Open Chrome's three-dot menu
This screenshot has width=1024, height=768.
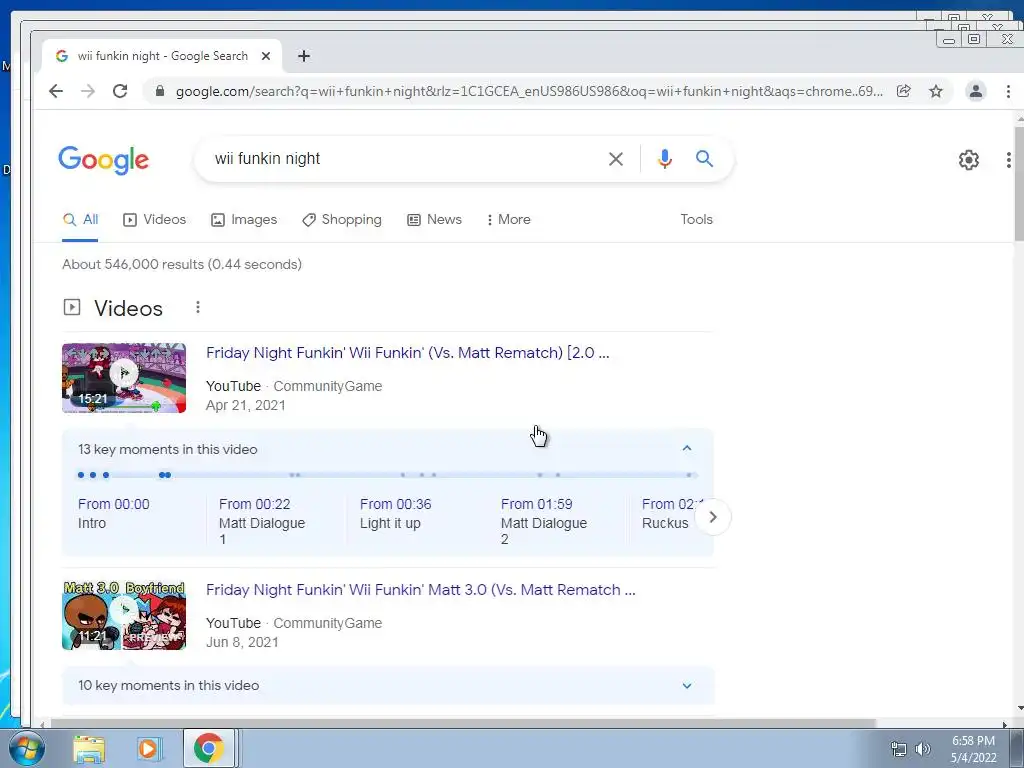point(1008,91)
